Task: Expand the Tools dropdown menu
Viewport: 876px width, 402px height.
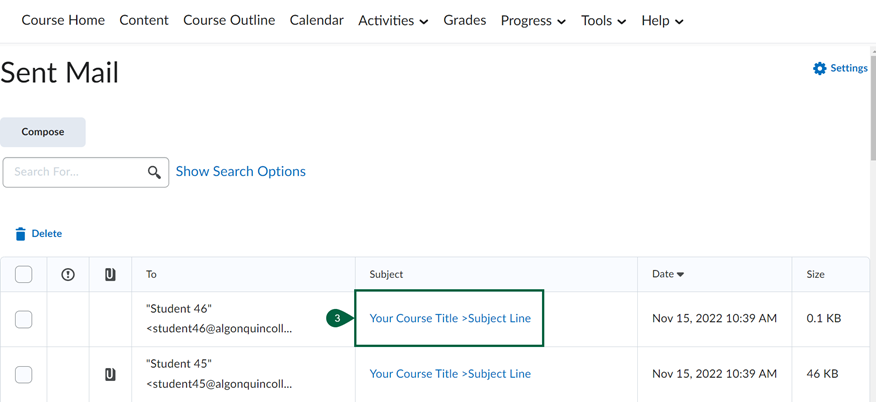Action: (603, 21)
